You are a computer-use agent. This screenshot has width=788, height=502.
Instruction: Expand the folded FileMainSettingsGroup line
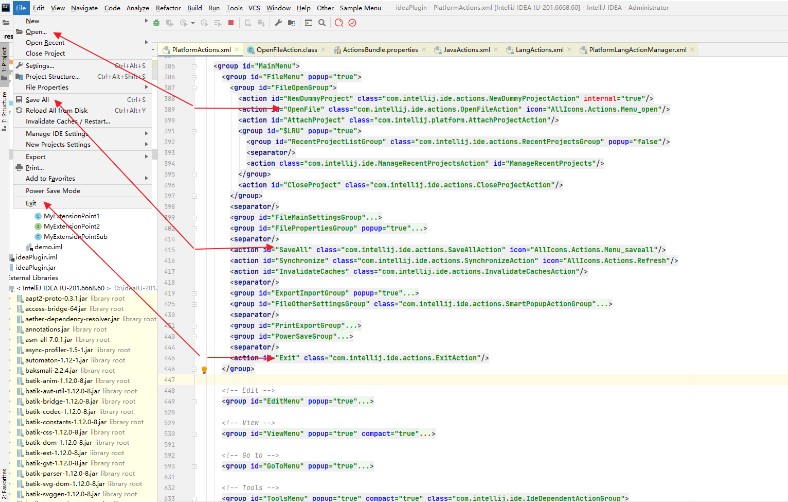coord(194,218)
